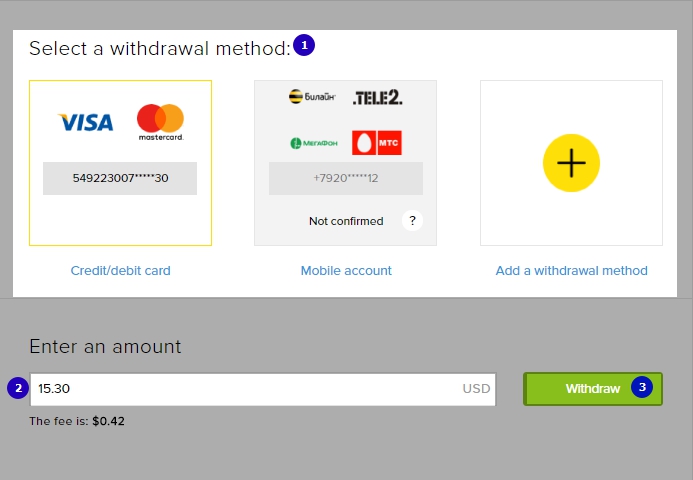693x480 pixels.
Task: Select the credit/debit card withdrawal tile
Action: (x=120, y=163)
